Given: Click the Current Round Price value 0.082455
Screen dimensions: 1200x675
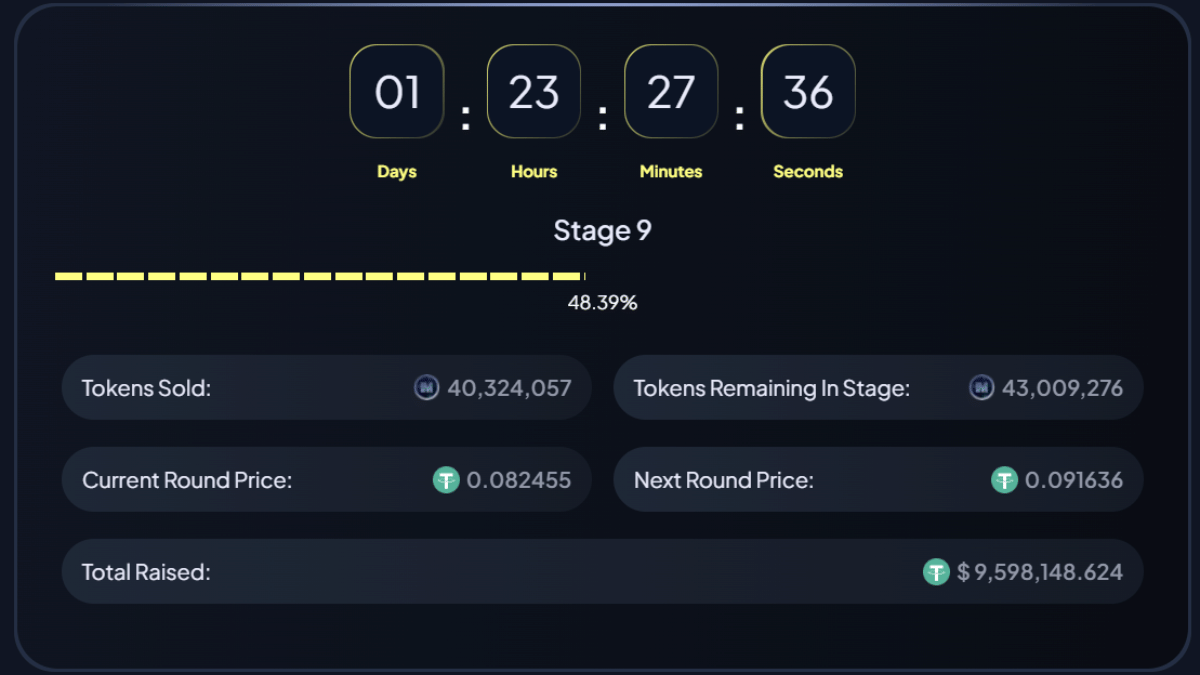Looking at the screenshot, I should click(519, 480).
